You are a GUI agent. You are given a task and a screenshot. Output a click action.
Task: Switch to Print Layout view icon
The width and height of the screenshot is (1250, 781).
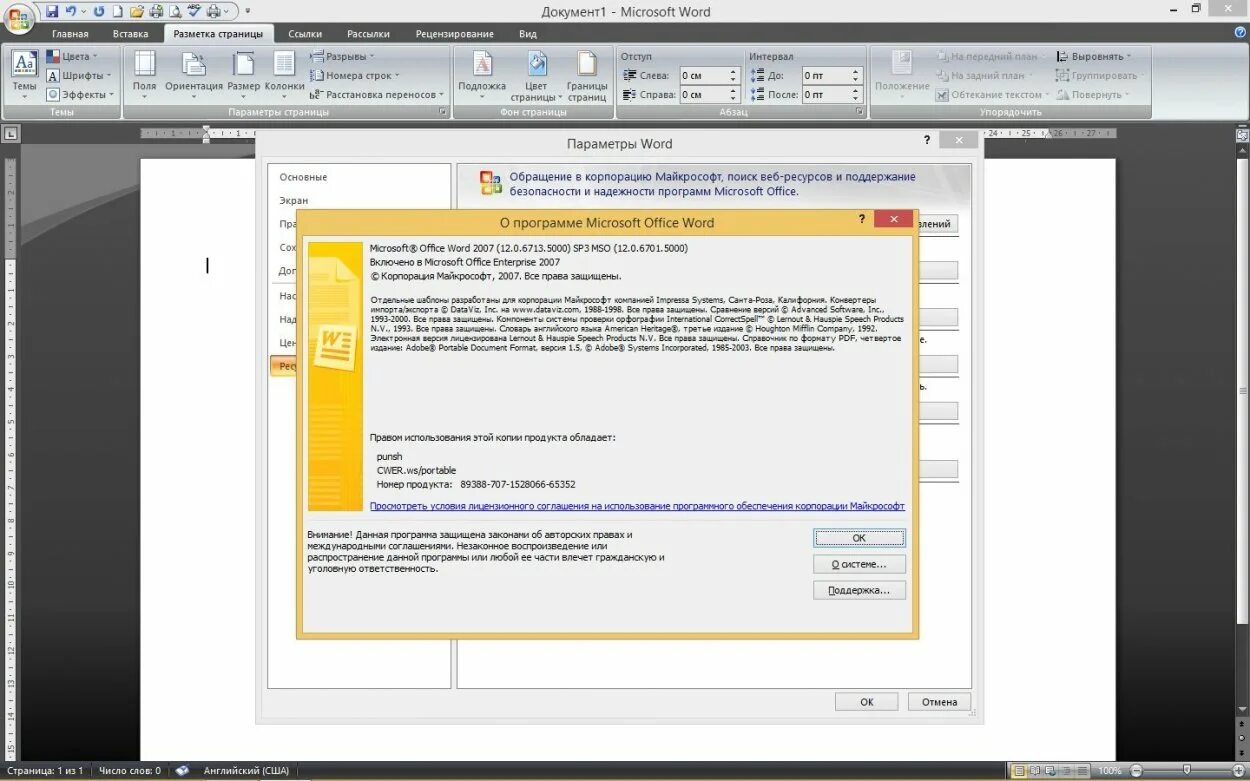[1018, 771]
